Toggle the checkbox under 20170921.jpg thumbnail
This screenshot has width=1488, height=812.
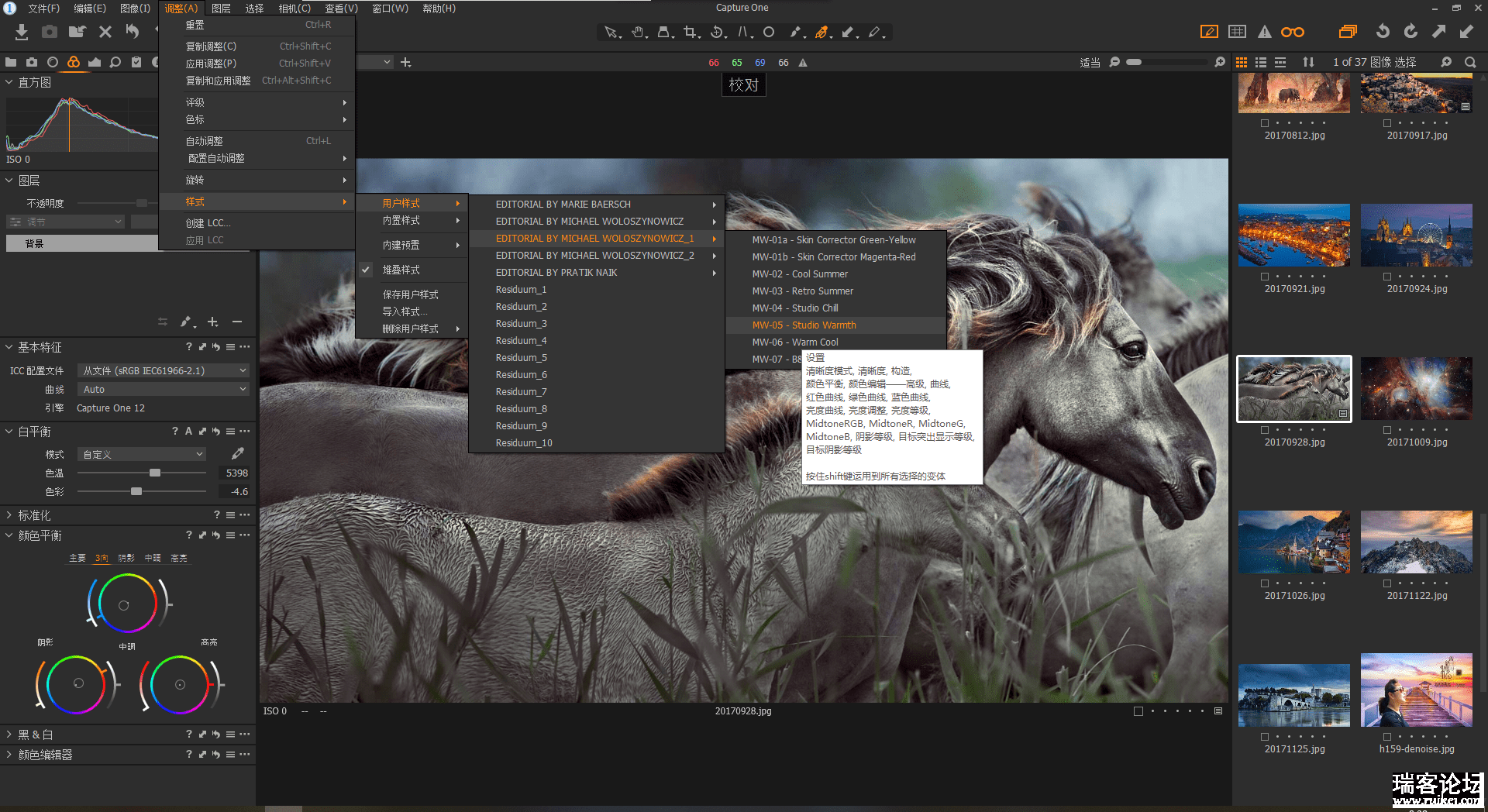coord(1265,277)
